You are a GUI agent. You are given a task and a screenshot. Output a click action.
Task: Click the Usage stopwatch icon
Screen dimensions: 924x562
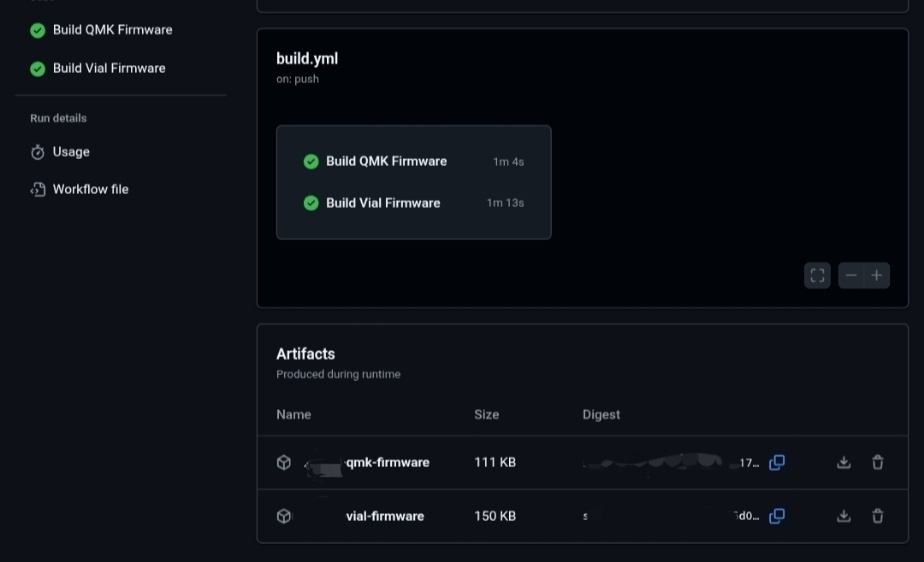(38, 152)
